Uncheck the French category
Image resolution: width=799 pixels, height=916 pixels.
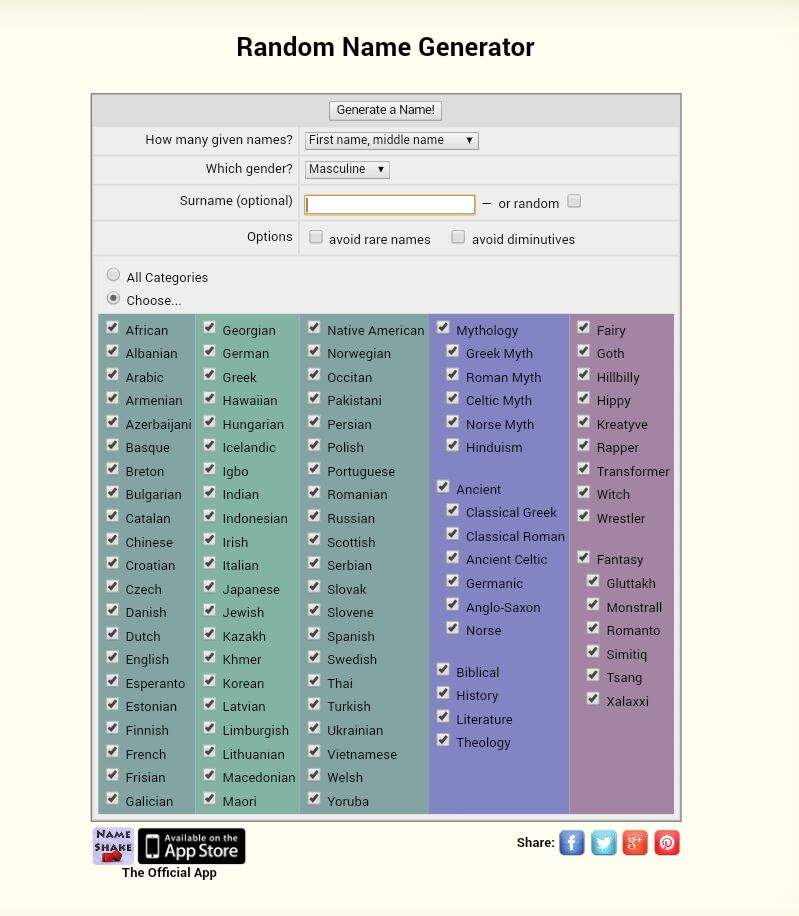click(113, 751)
